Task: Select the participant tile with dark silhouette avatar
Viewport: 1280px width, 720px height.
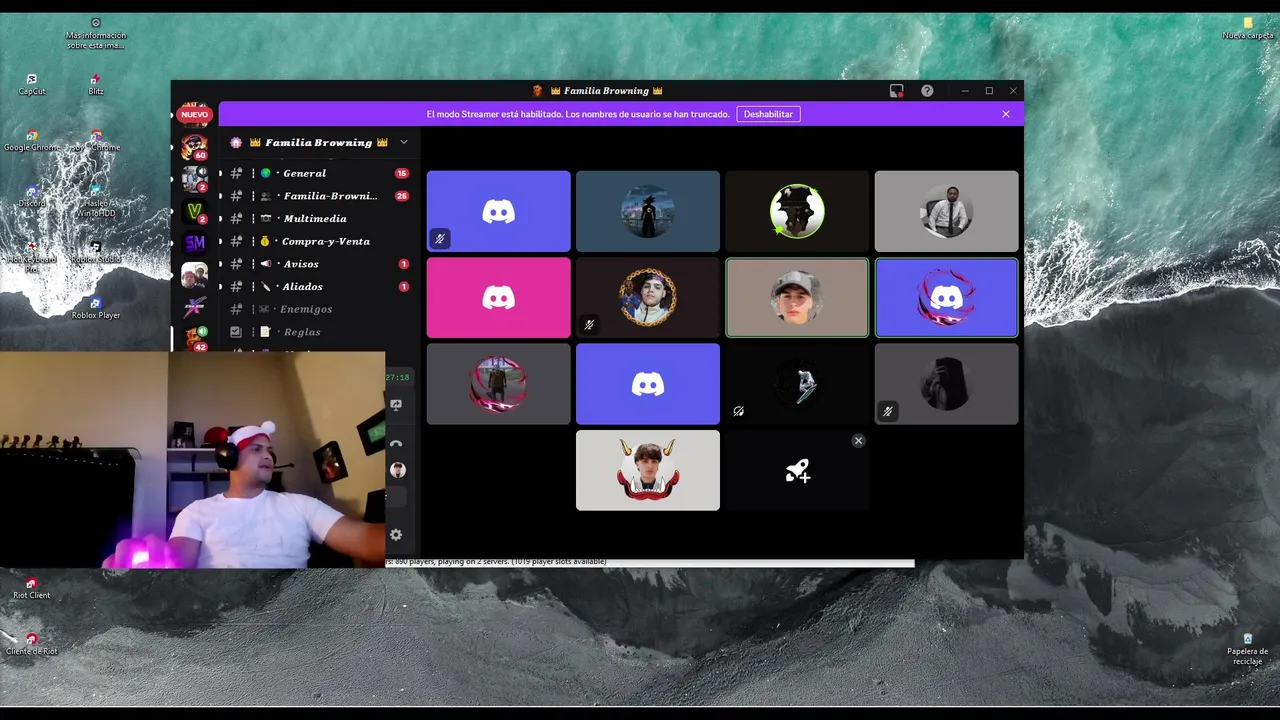Action: 946,384
